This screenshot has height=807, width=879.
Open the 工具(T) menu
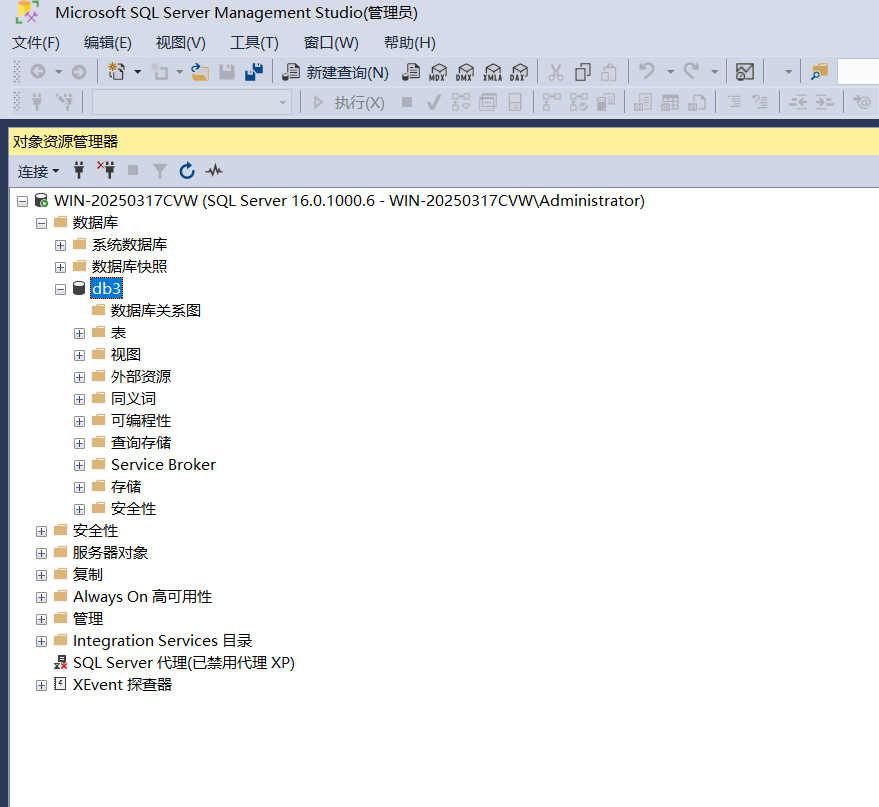(x=254, y=43)
